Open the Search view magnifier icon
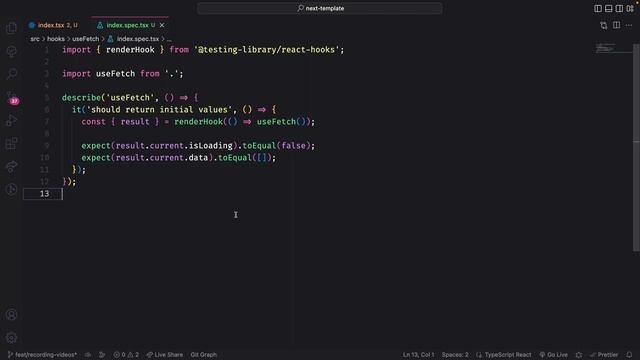Screen dimensions: 640x360 [x=11, y=74]
